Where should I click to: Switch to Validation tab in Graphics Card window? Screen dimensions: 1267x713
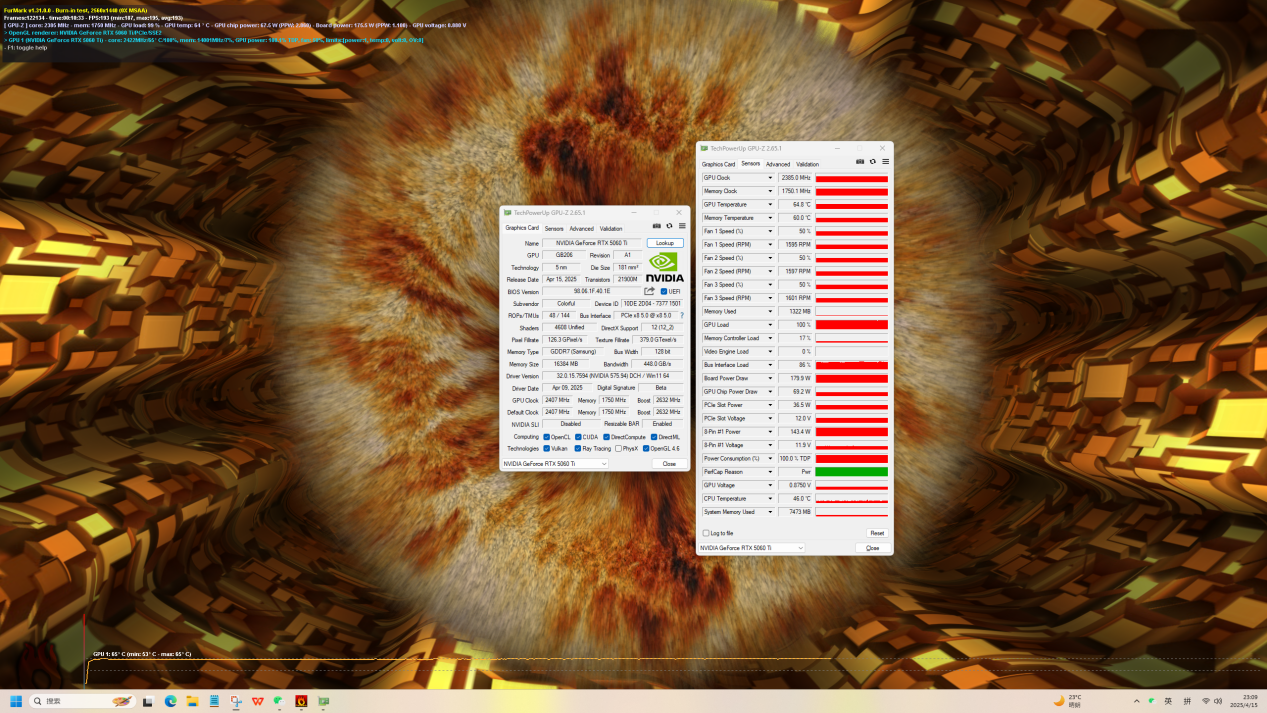coord(610,228)
